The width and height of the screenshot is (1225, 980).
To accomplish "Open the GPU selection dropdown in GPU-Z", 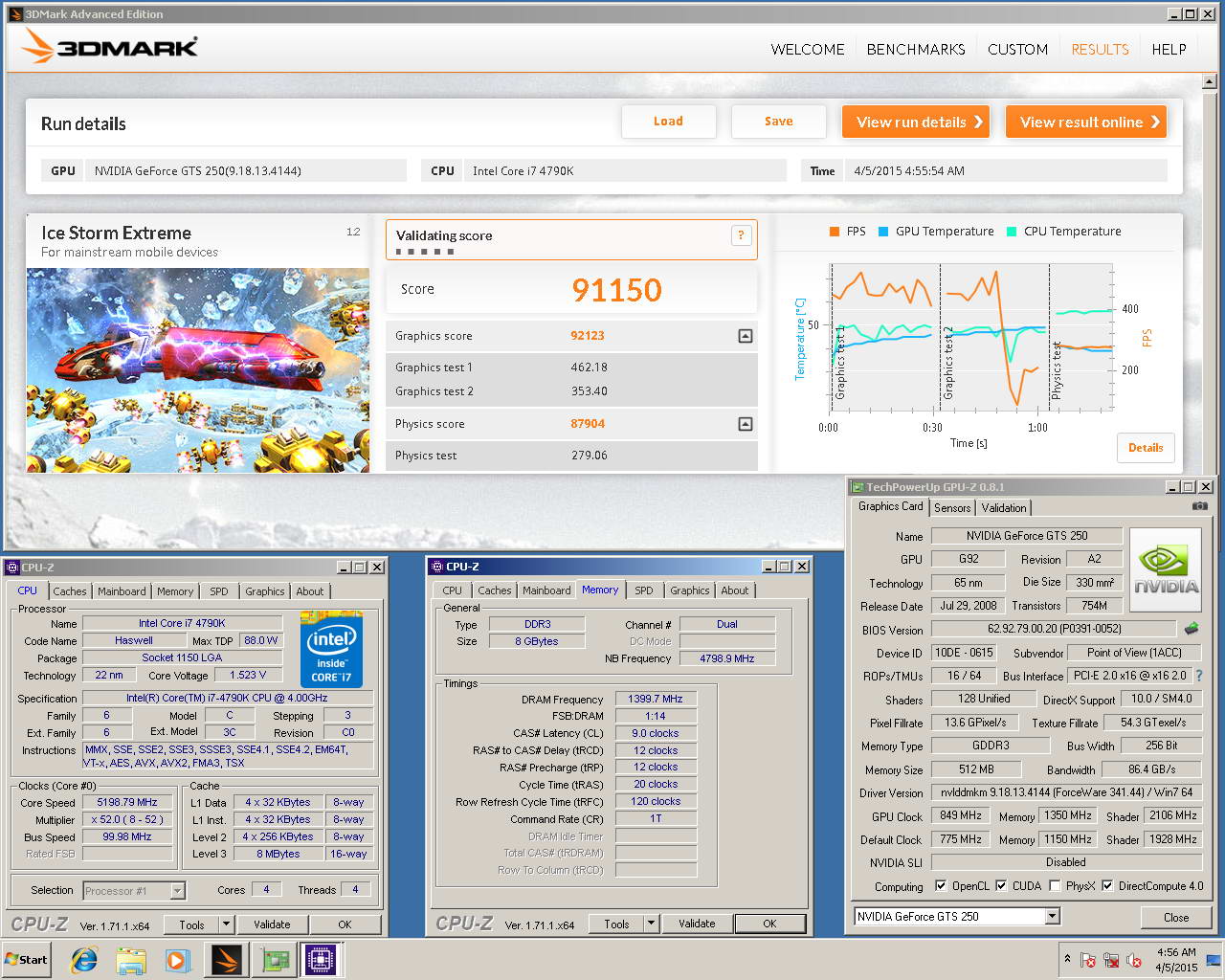I will pos(1052,917).
